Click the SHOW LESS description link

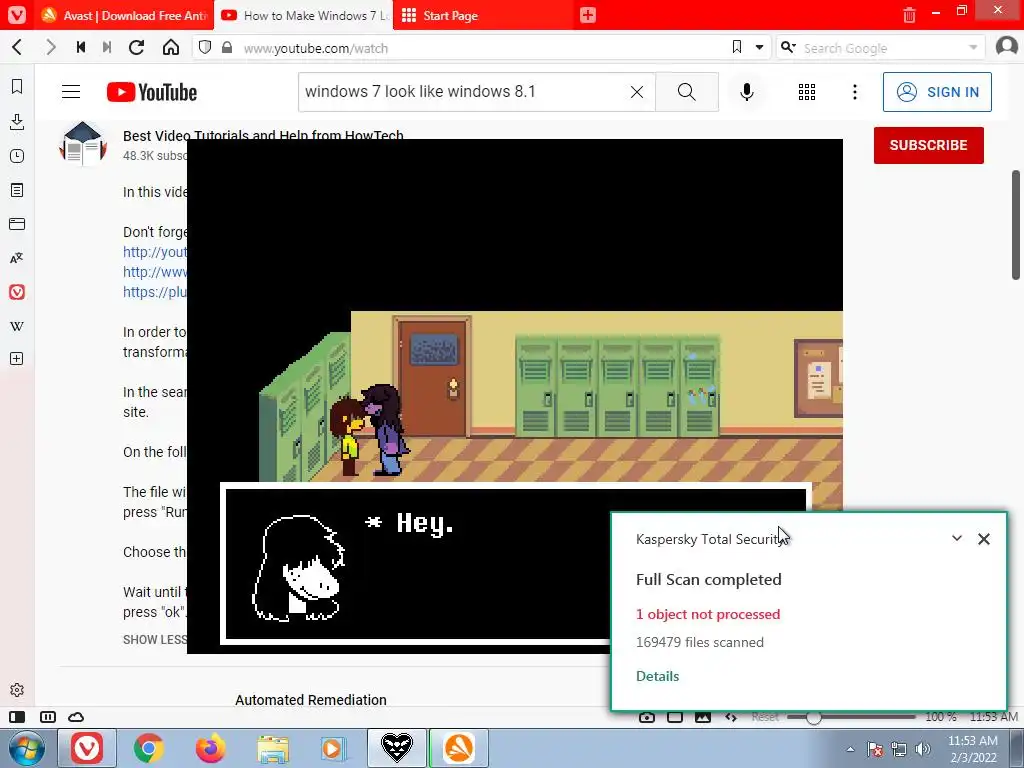[x=155, y=639]
